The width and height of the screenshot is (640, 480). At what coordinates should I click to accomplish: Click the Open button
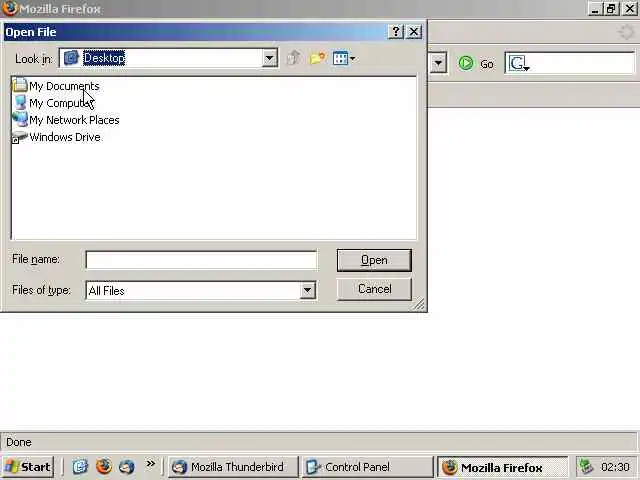tap(374, 260)
